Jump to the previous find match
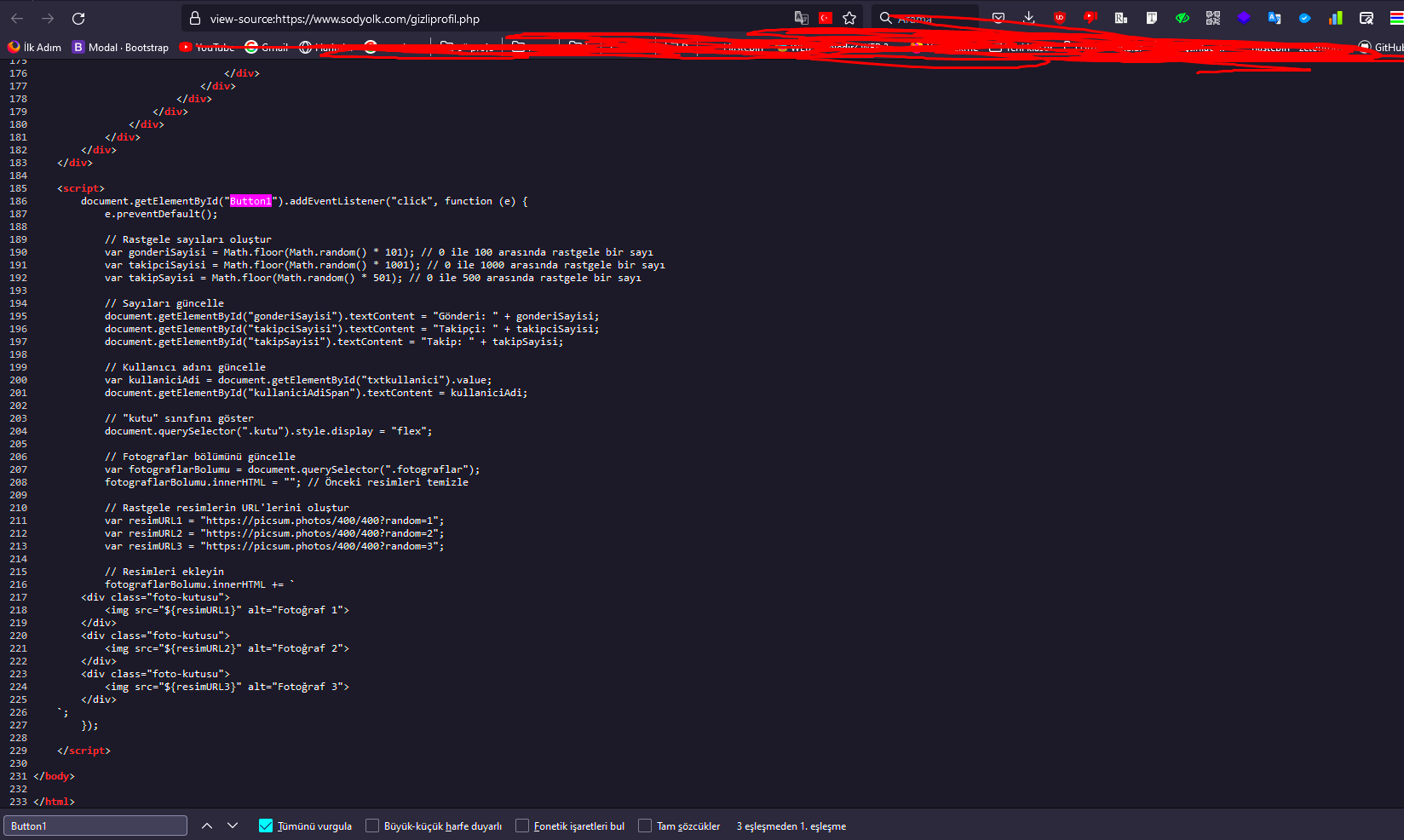The width and height of the screenshot is (1404, 840). (x=207, y=826)
